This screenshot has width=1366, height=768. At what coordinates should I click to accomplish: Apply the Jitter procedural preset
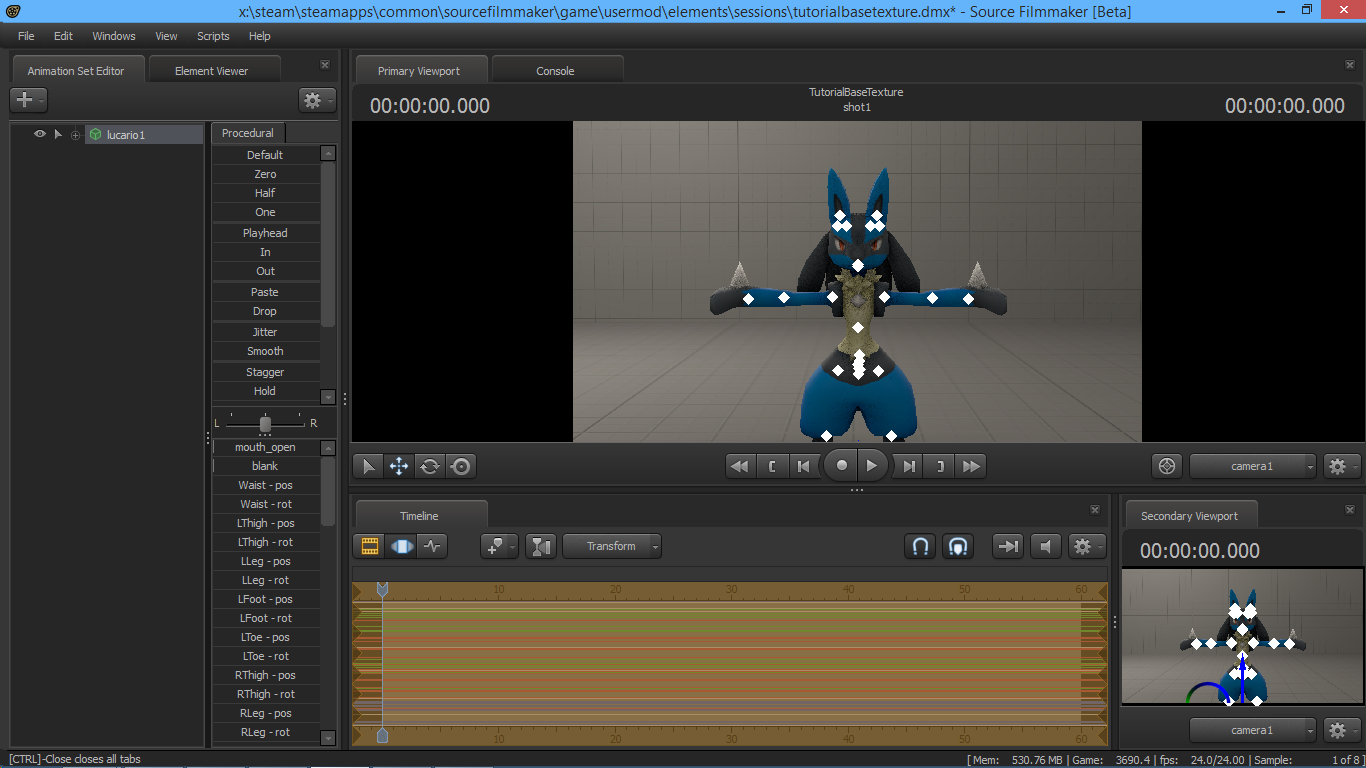(265, 332)
